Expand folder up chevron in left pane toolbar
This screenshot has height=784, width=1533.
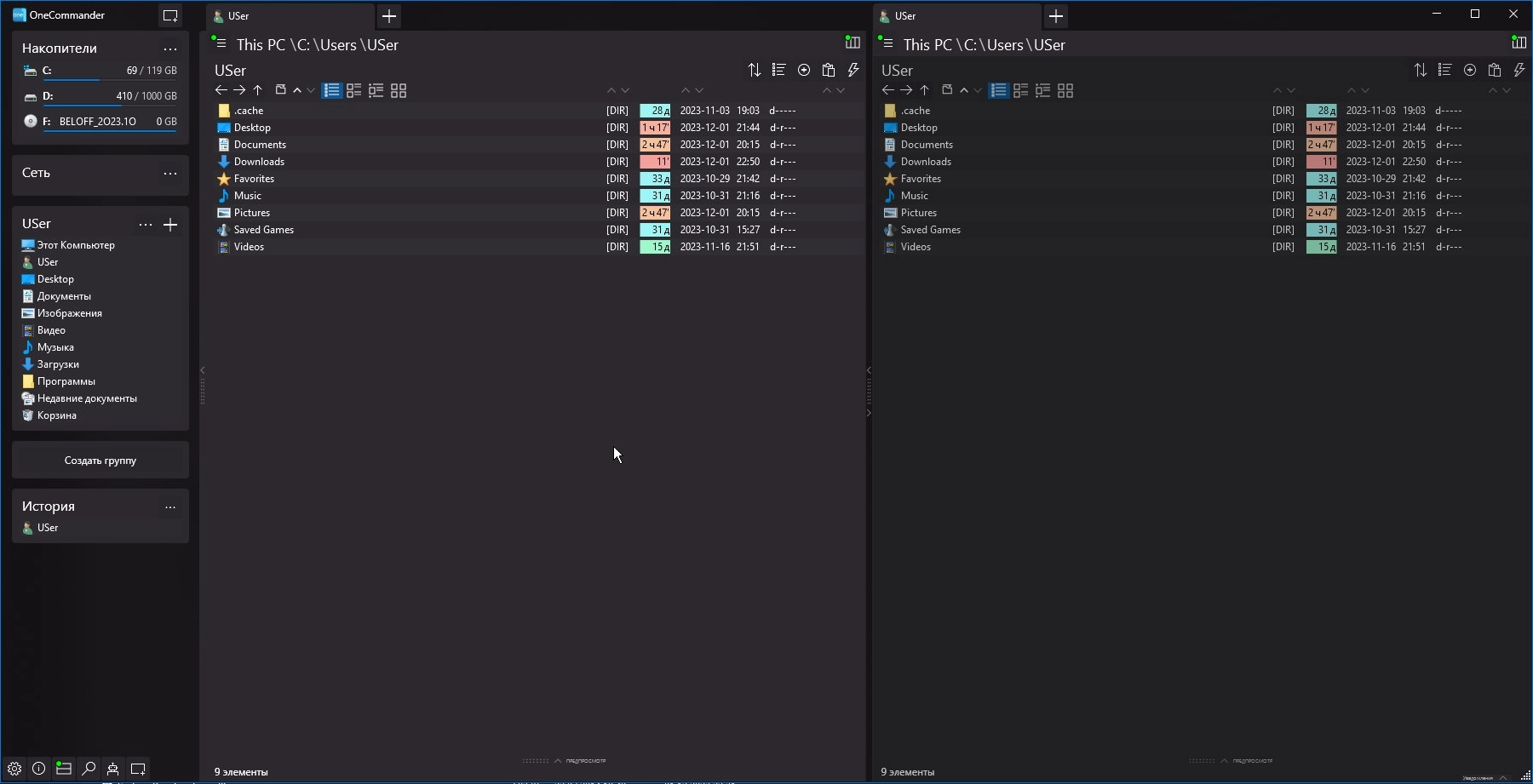pos(297,90)
